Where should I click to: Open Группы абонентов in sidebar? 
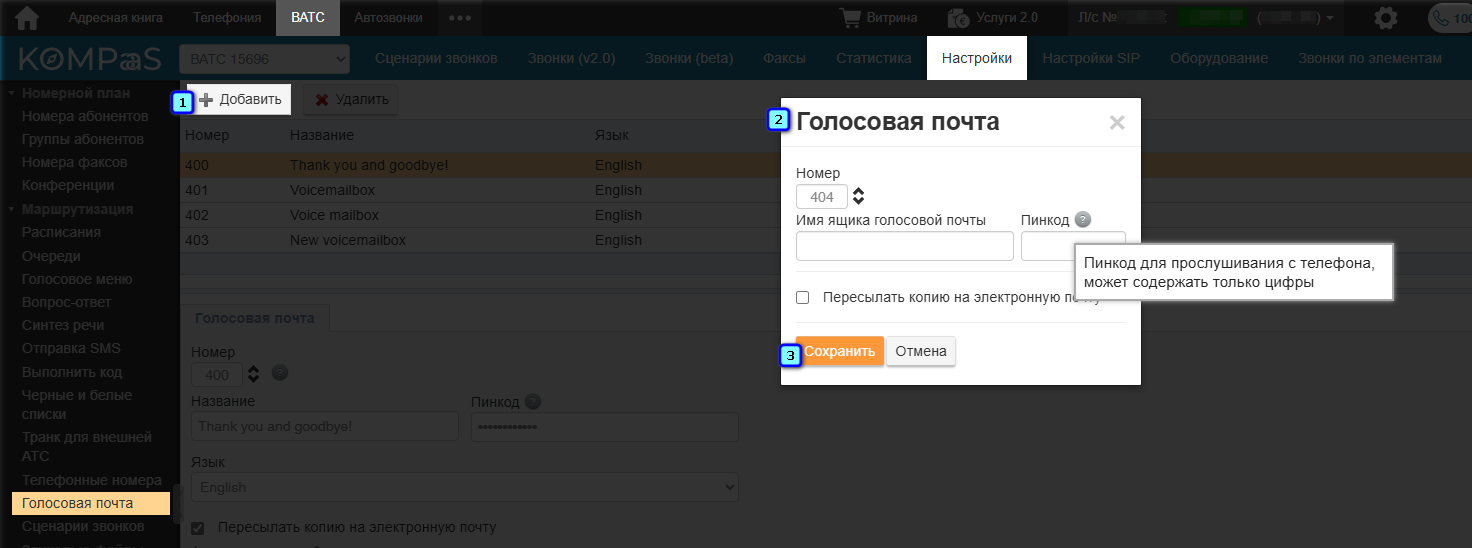point(83,139)
